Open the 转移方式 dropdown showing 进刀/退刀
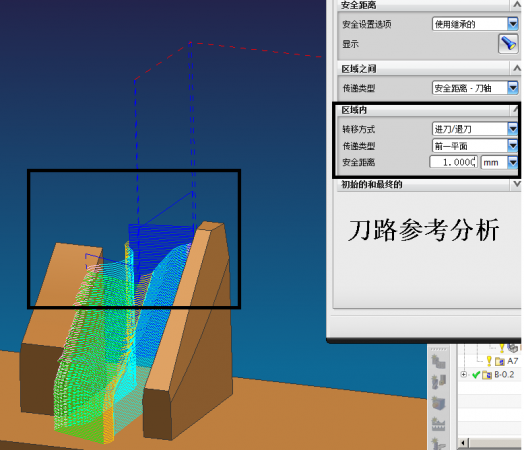The image size is (524, 450). point(475,129)
